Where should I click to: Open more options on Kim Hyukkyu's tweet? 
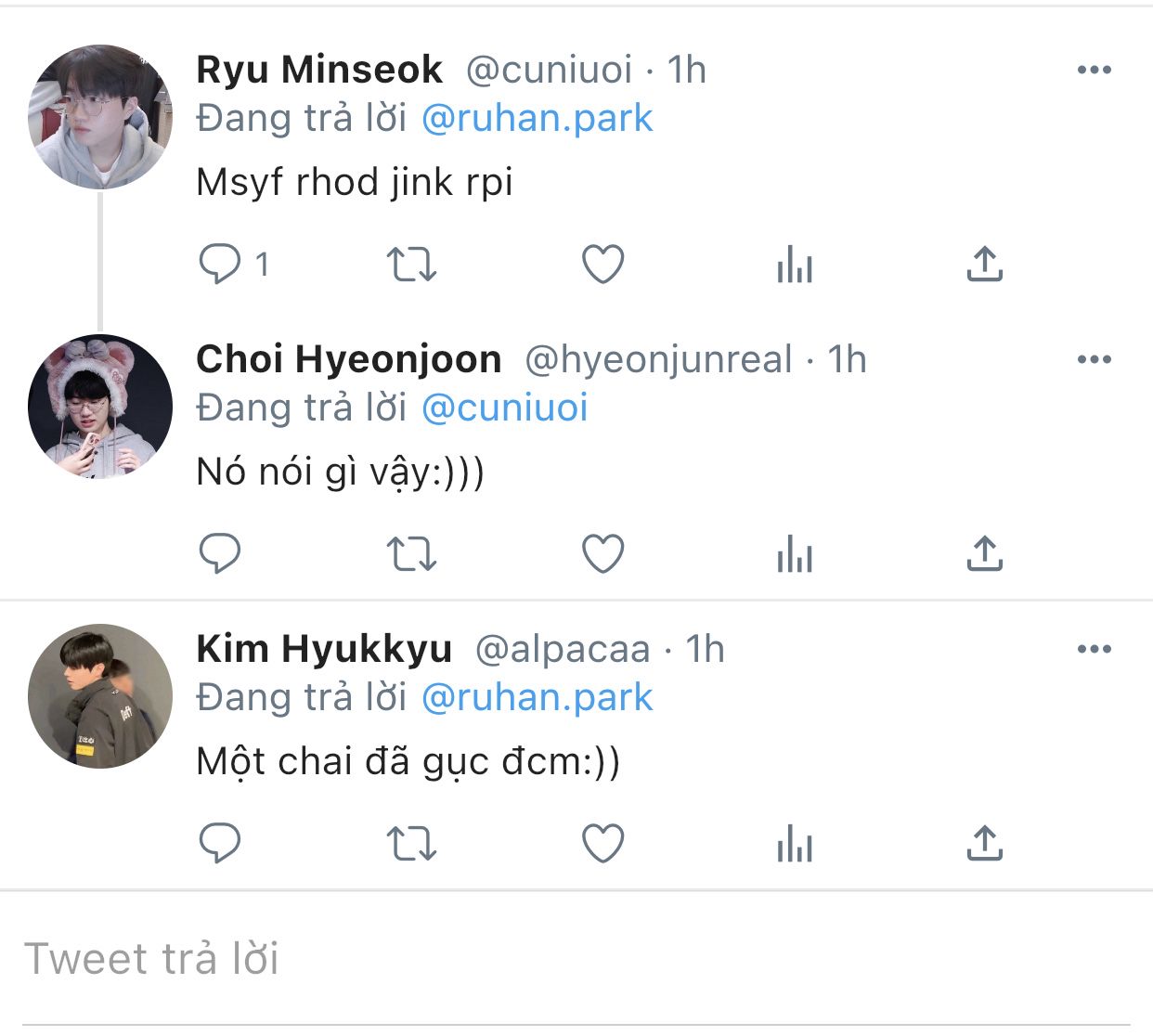tap(1095, 649)
